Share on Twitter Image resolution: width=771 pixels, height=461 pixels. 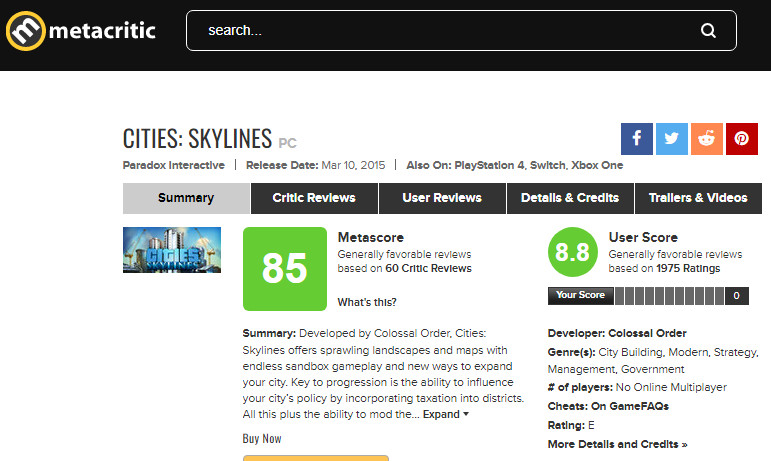click(672, 139)
